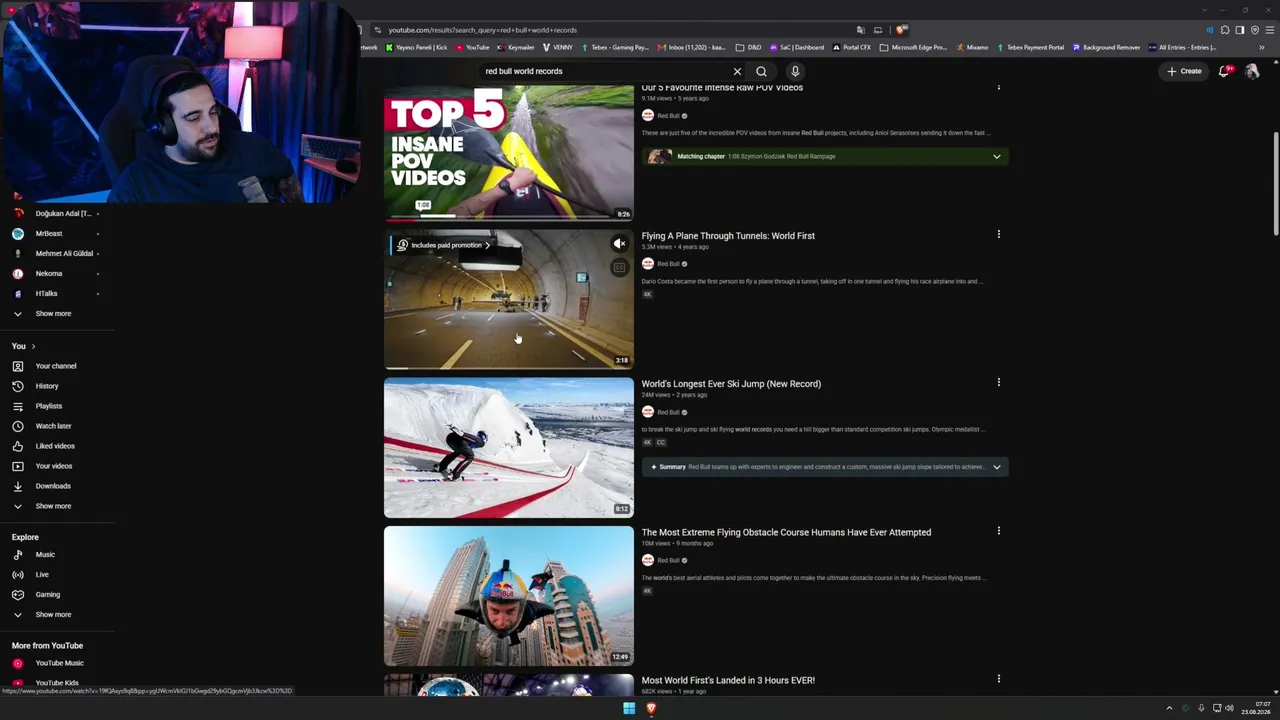
Task: Open YouTube notifications bell
Action: pos(1225,71)
